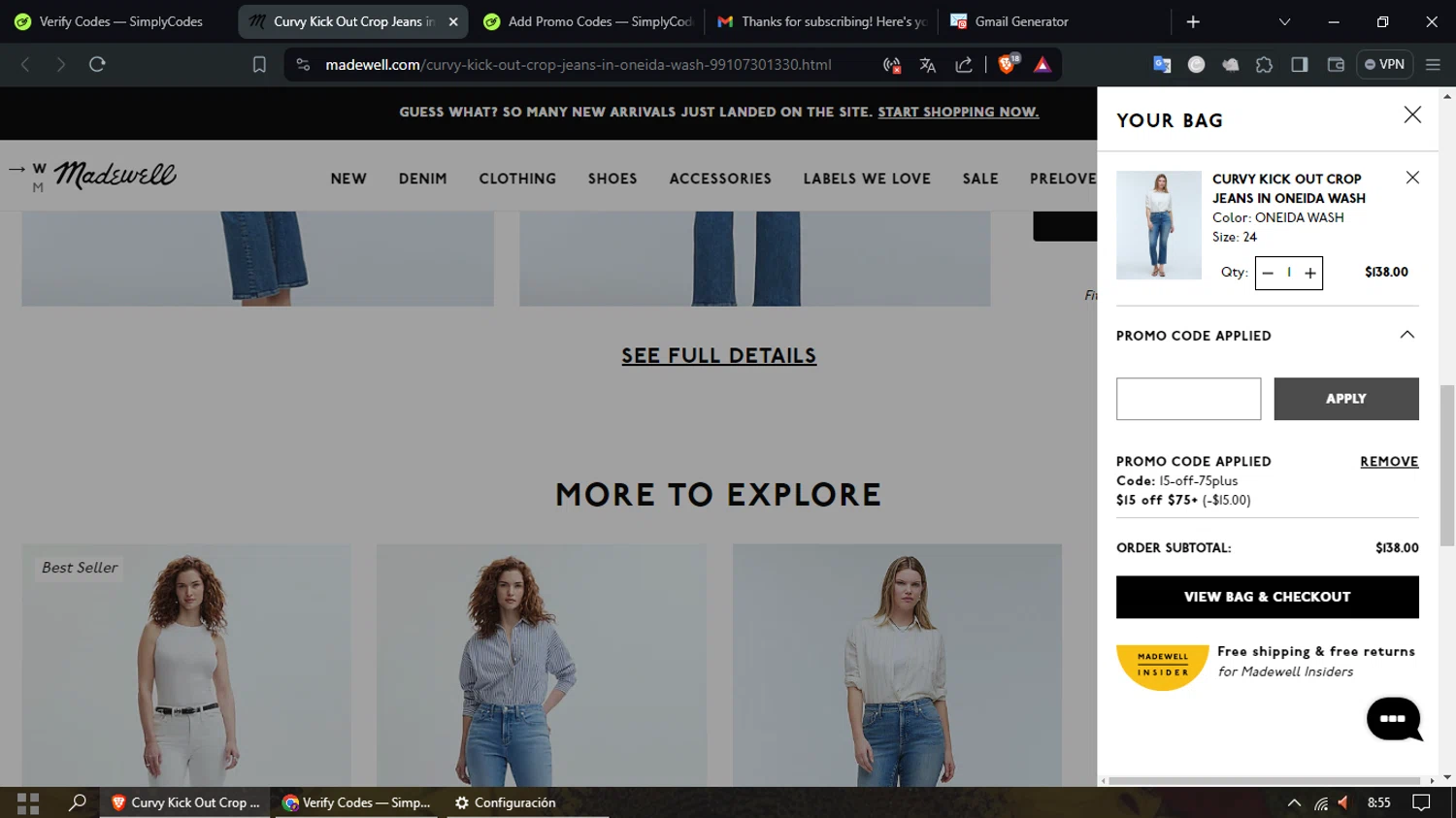The width and height of the screenshot is (1456, 818).
Task: Open the CLOTHING navigation menu
Action: (517, 179)
